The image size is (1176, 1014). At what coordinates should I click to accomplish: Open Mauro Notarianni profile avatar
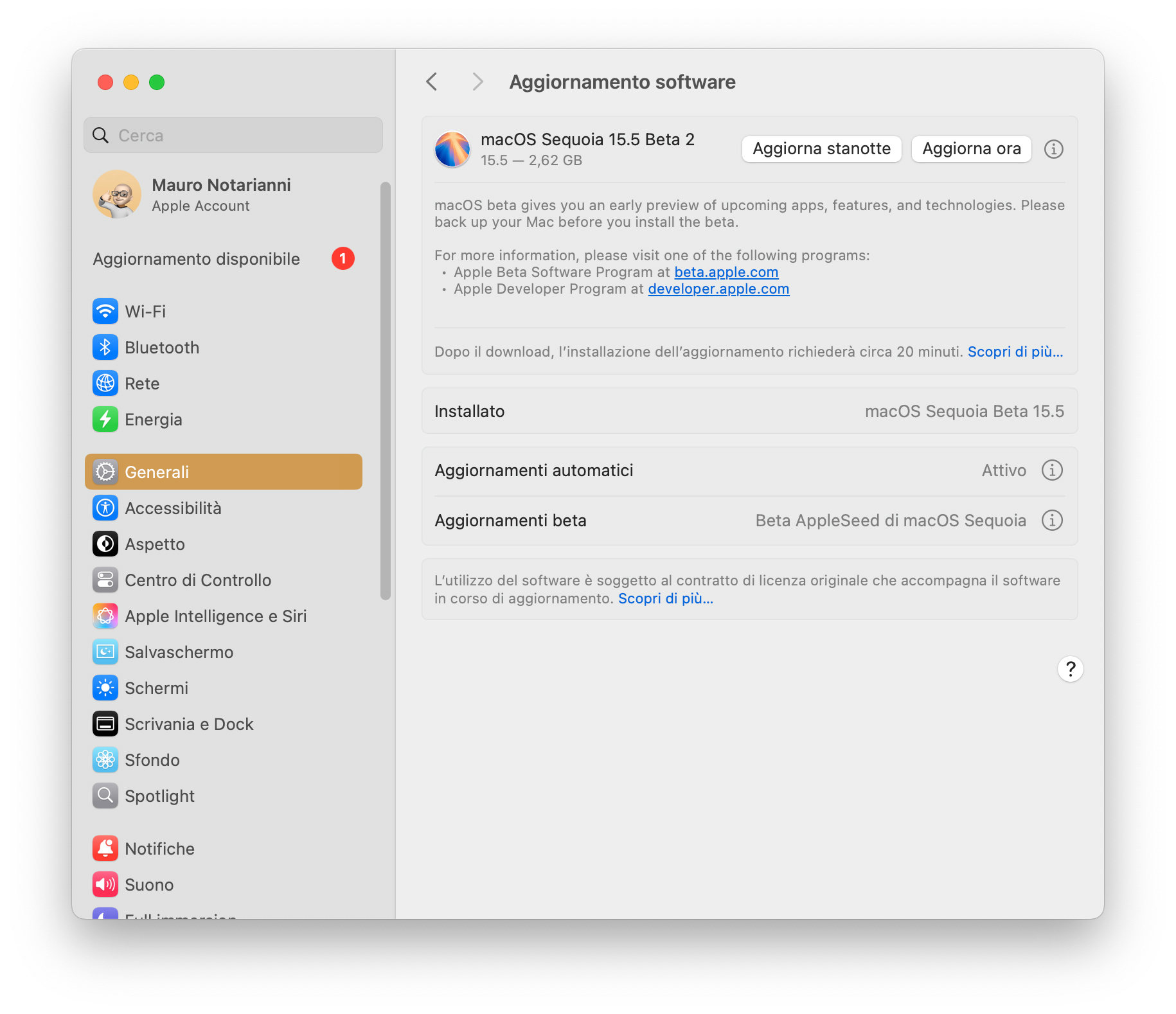tap(117, 194)
